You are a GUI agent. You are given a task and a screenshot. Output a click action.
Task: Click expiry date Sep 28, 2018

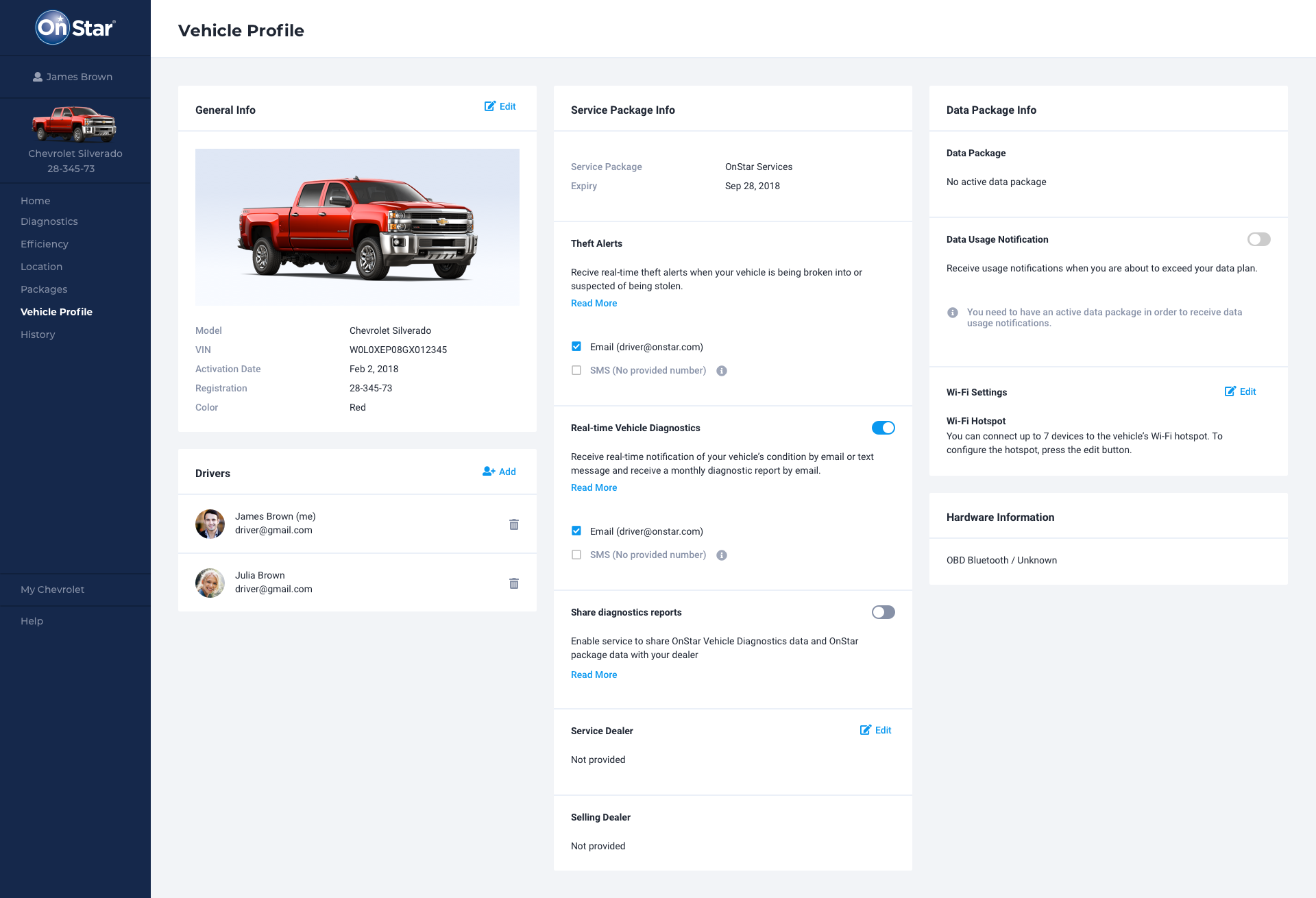pos(753,186)
